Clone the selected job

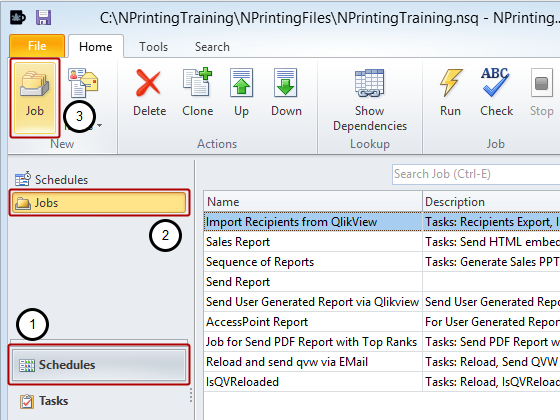click(x=198, y=93)
